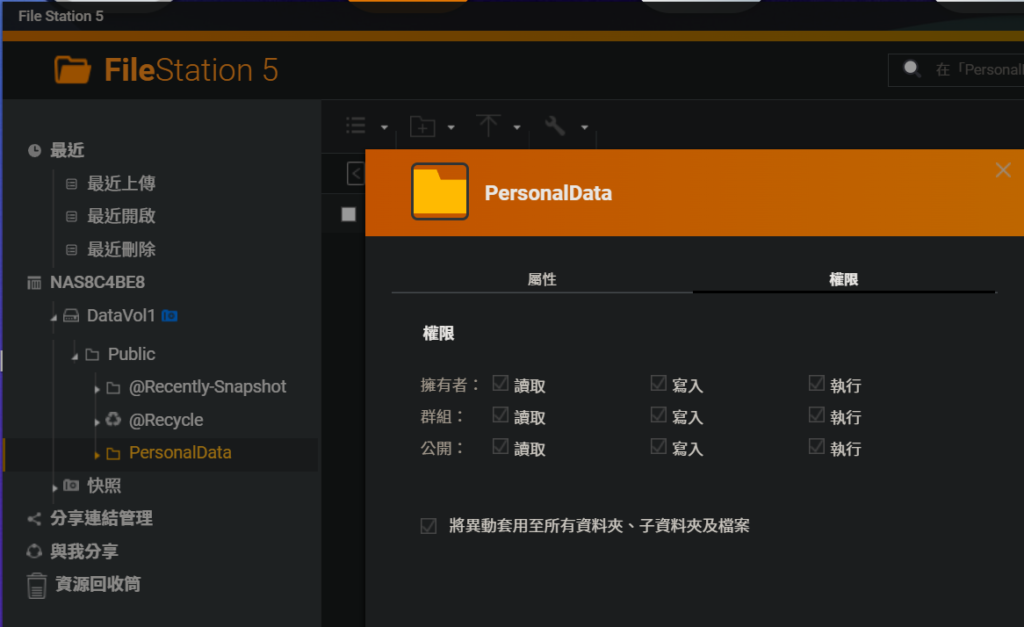The height and width of the screenshot is (627, 1024).
Task: Click the clock icon beside 最近
Action: point(35,151)
